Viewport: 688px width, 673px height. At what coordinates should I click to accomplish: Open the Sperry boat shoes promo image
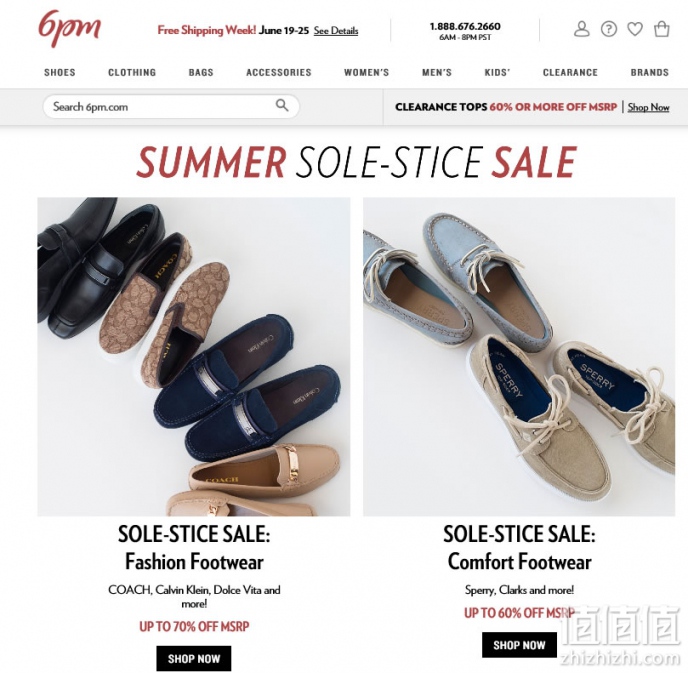[x=519, y=357]
